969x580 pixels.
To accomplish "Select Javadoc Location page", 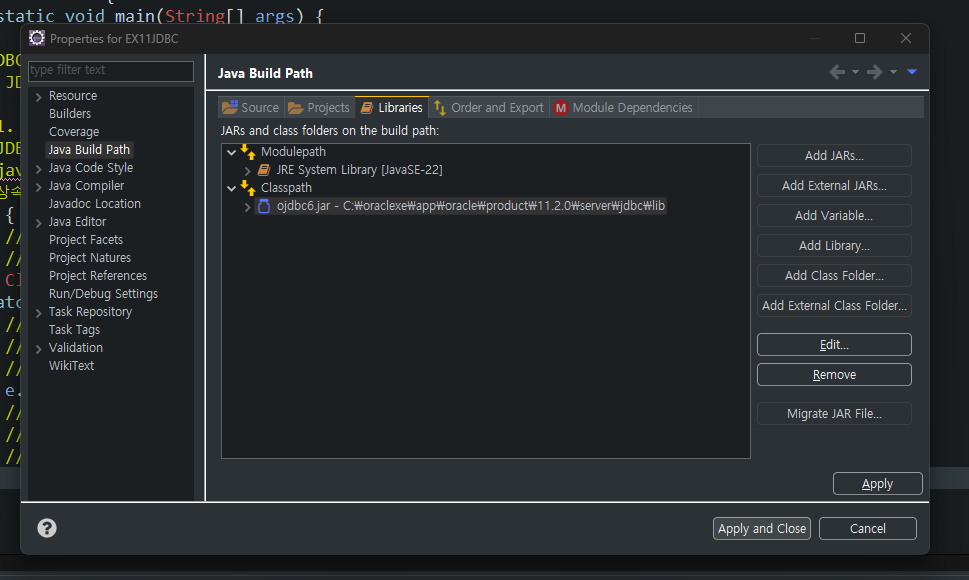I will coord(95,204).
